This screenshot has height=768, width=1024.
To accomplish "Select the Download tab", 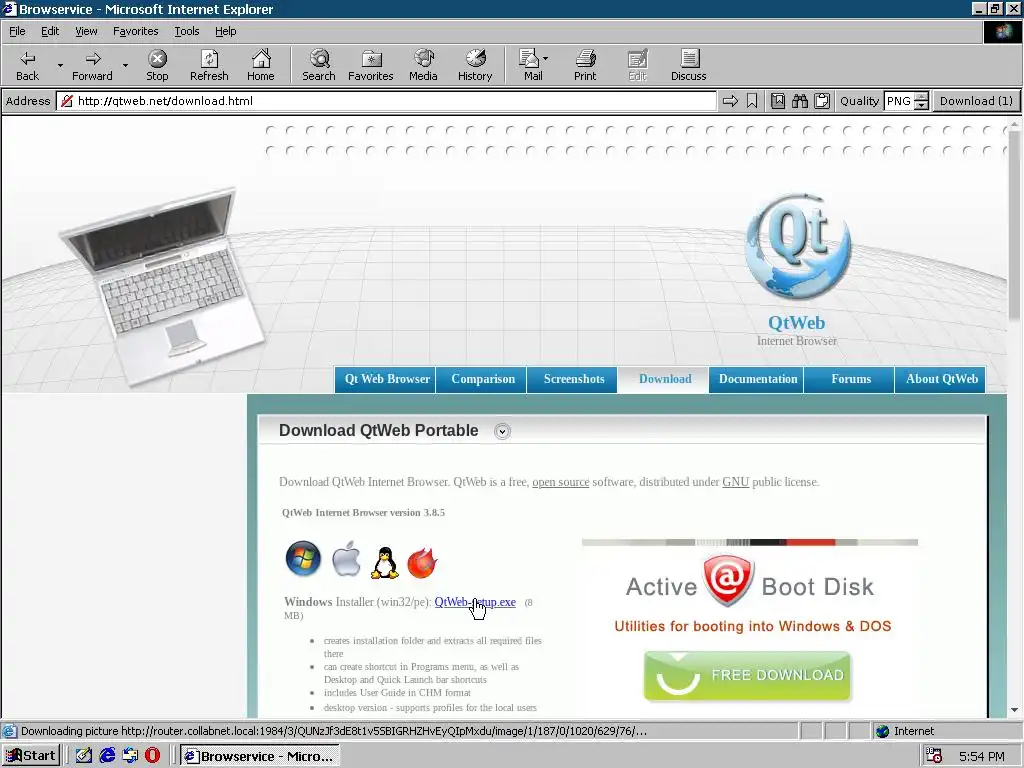I will click(665, 379).
